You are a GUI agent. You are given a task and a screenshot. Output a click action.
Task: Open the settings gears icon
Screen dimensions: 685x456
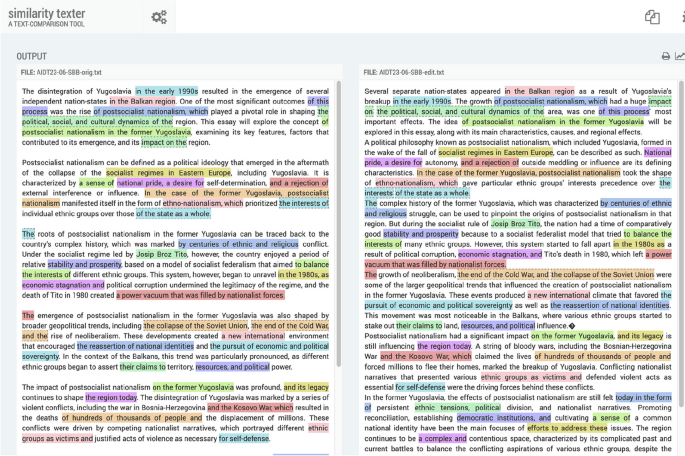click(158, 17)
